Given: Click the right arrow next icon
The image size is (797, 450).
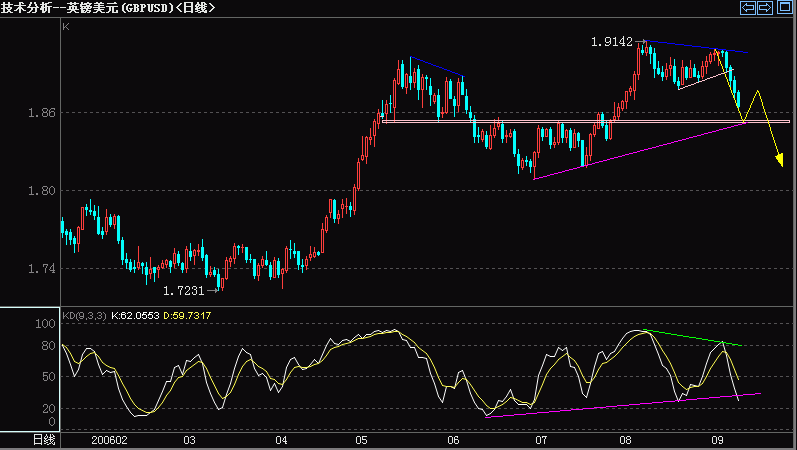Looking at the screenshot, I should pyautogui.click(x=765, y=8).
